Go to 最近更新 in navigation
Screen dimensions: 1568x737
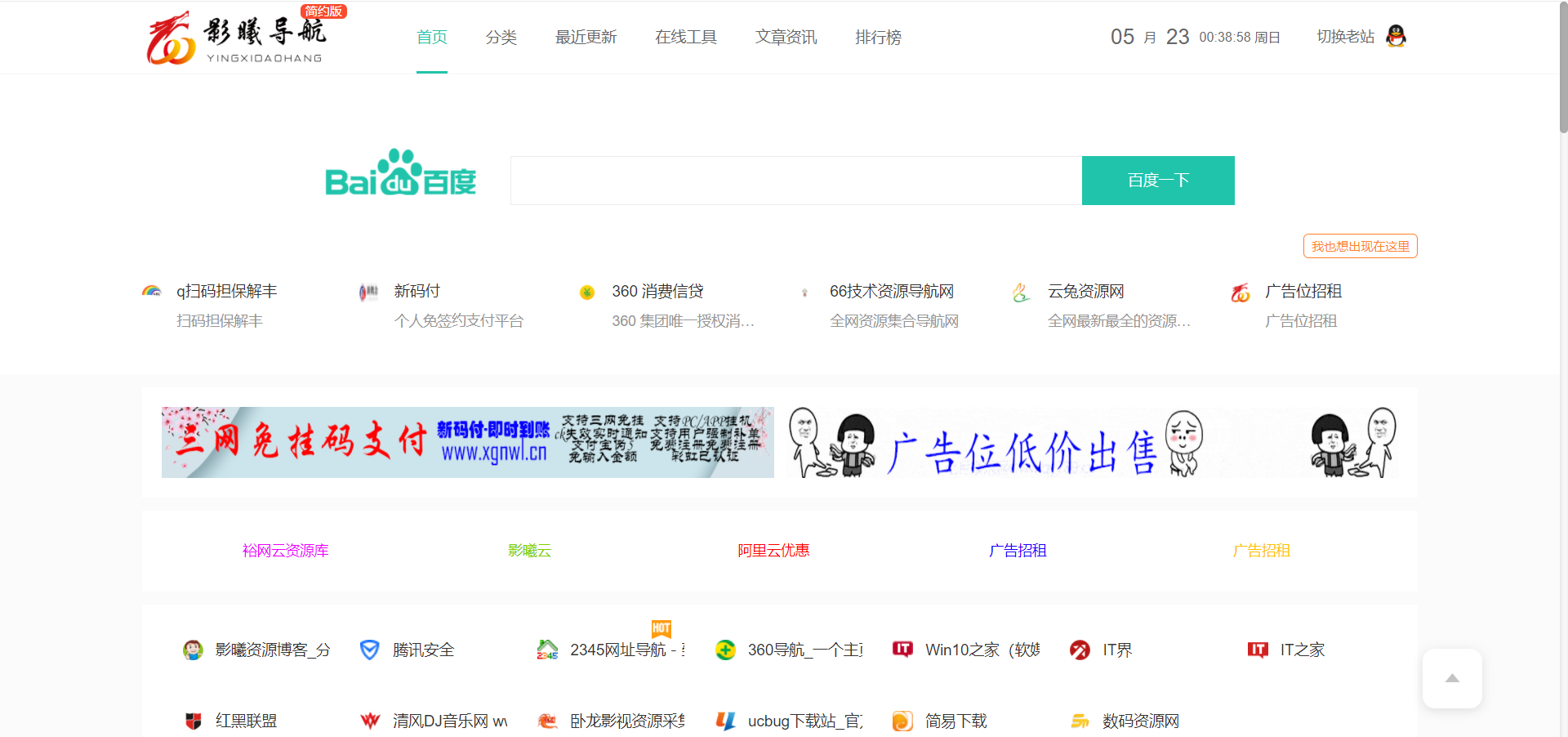586,38
